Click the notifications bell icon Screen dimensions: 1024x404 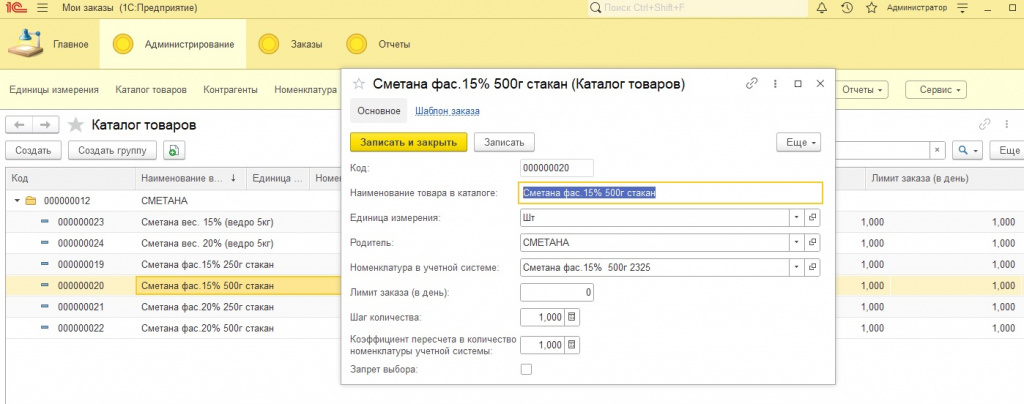coord(822,8)
